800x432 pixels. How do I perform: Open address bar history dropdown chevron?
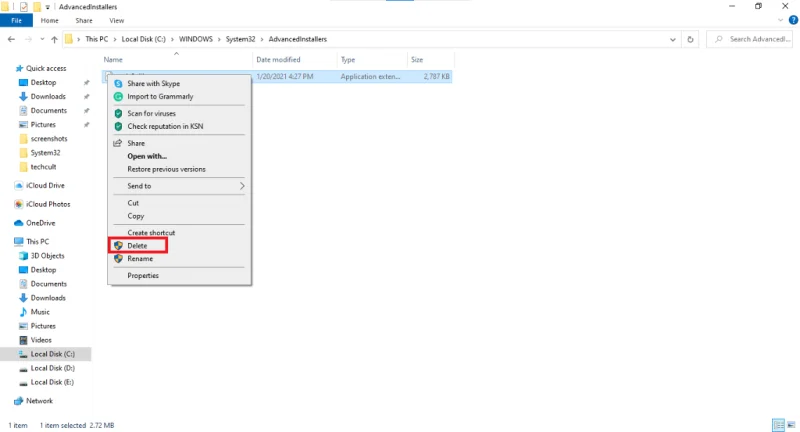[x=672, y=39]
